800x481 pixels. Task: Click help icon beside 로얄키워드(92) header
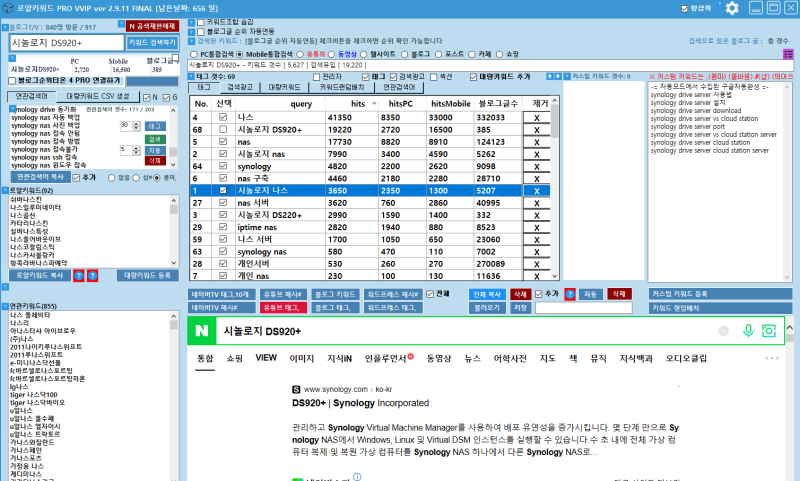click(5, 190)
